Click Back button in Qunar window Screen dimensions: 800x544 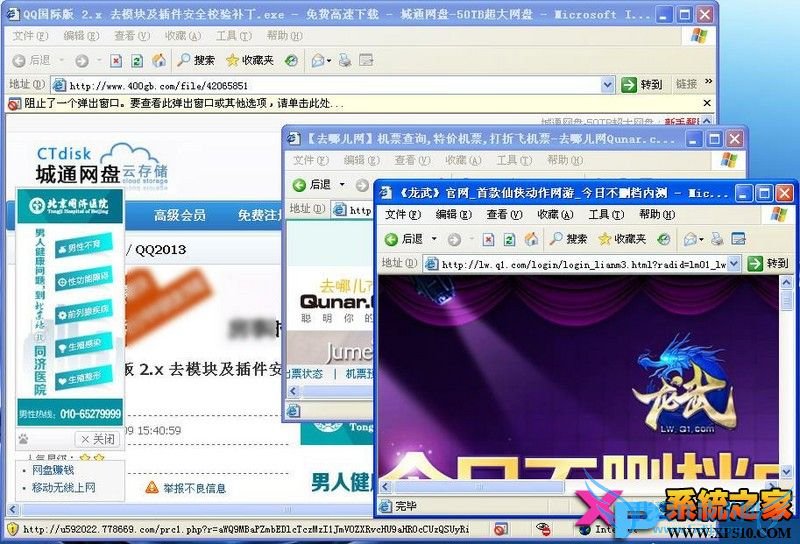(x=311, y=184)
